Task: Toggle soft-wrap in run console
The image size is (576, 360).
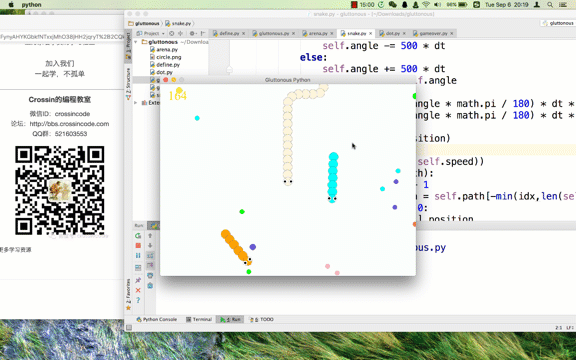Action: pos(150,255)
